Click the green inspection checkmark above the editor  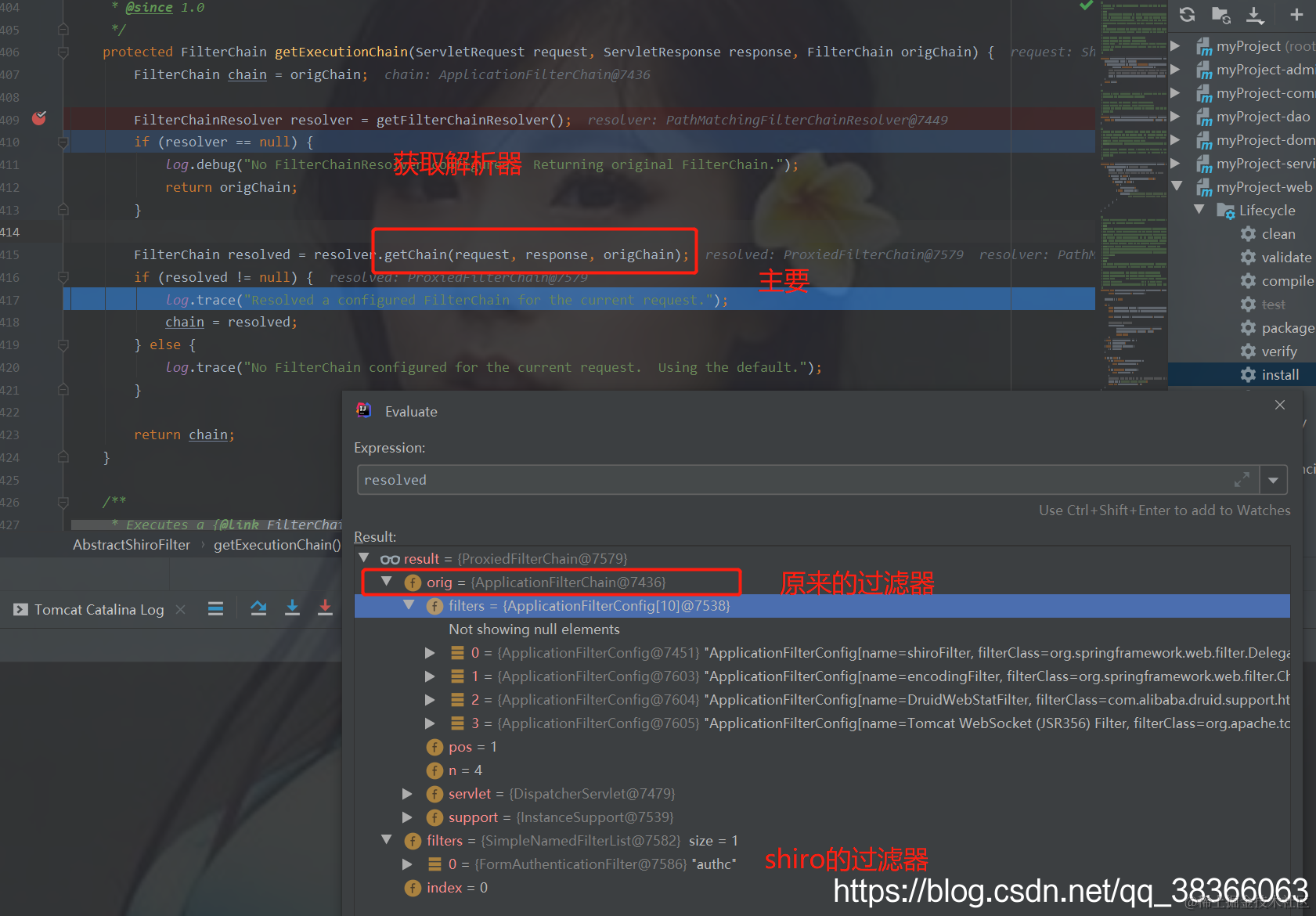[x=1087, y=6]
